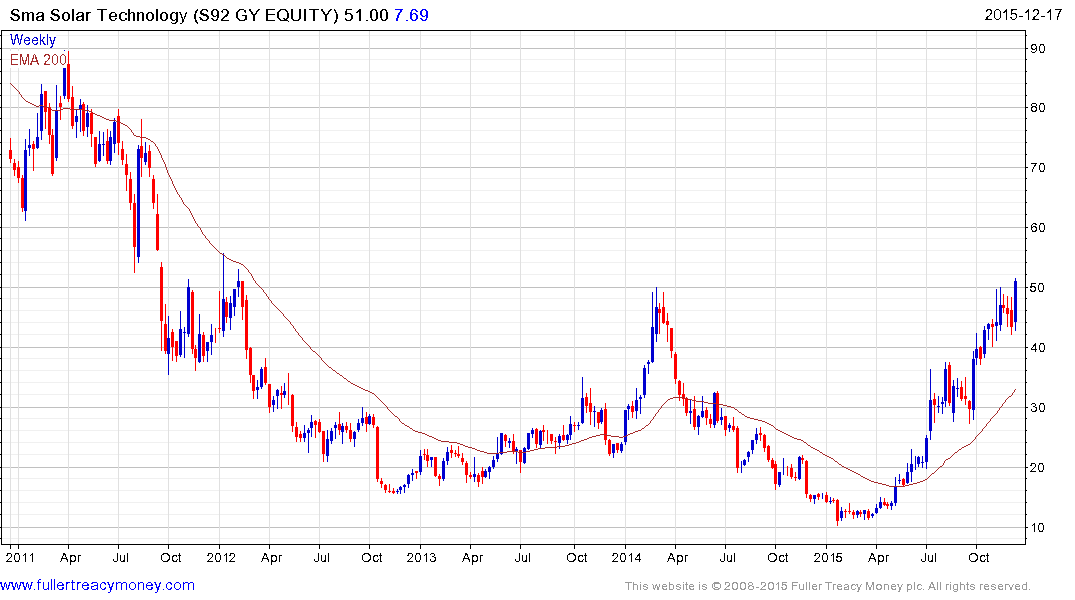Viewport: 1075px width, 600px height.
Task: Click the 90 price level on axis
Action: [x=1038, y=49]
